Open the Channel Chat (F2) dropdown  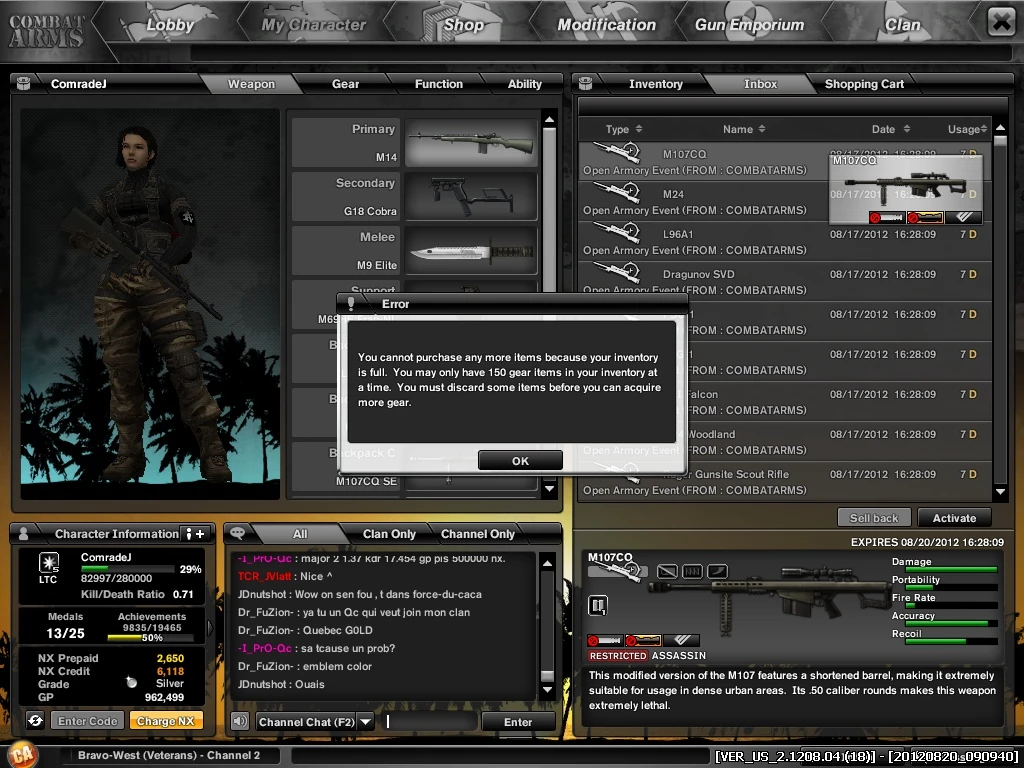pos(365,720)
